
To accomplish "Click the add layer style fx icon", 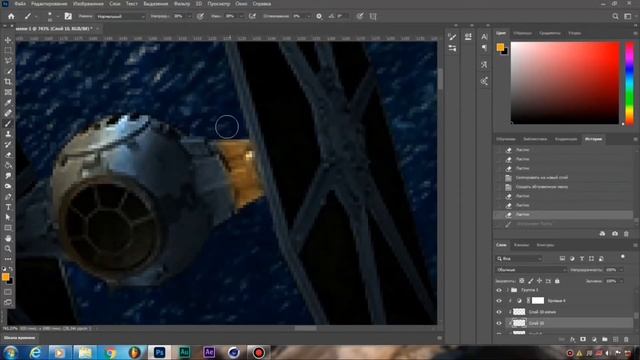I will (x=572, y=339).
